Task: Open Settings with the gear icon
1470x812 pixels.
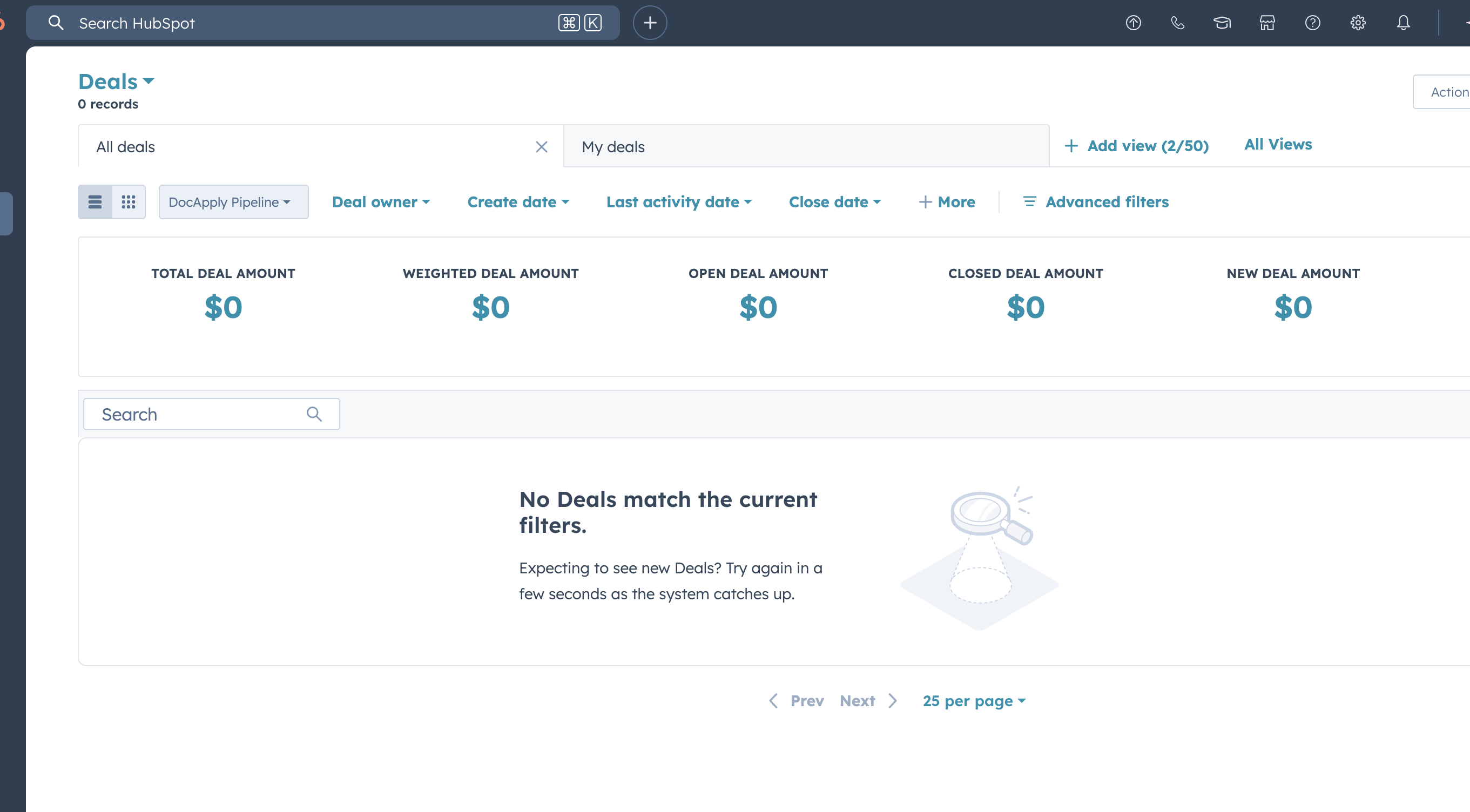Action: [1358, 23]
